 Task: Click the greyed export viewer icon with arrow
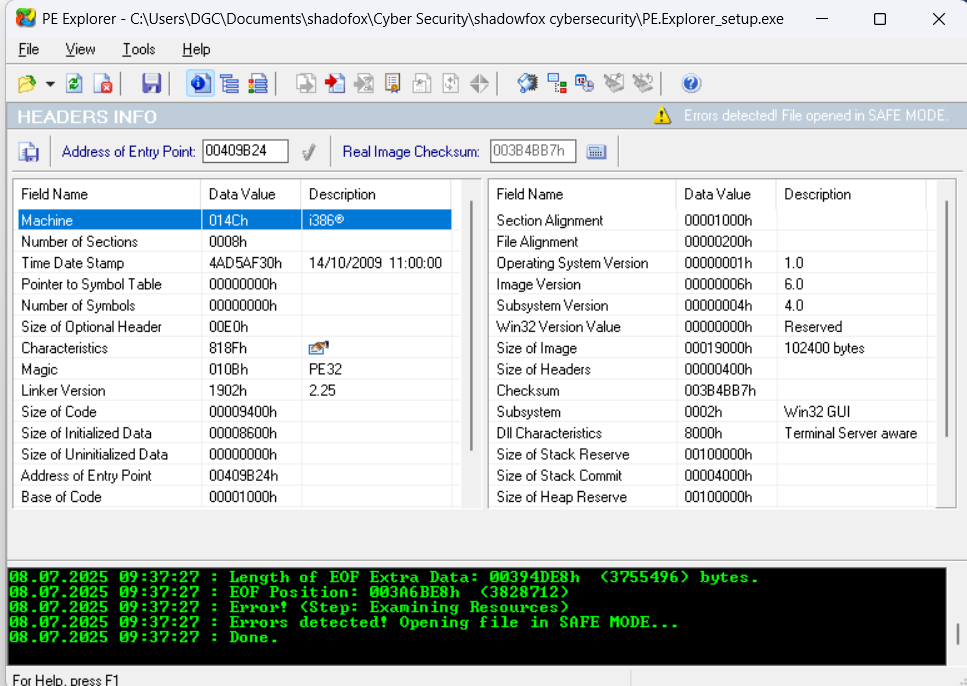point(306,83)
